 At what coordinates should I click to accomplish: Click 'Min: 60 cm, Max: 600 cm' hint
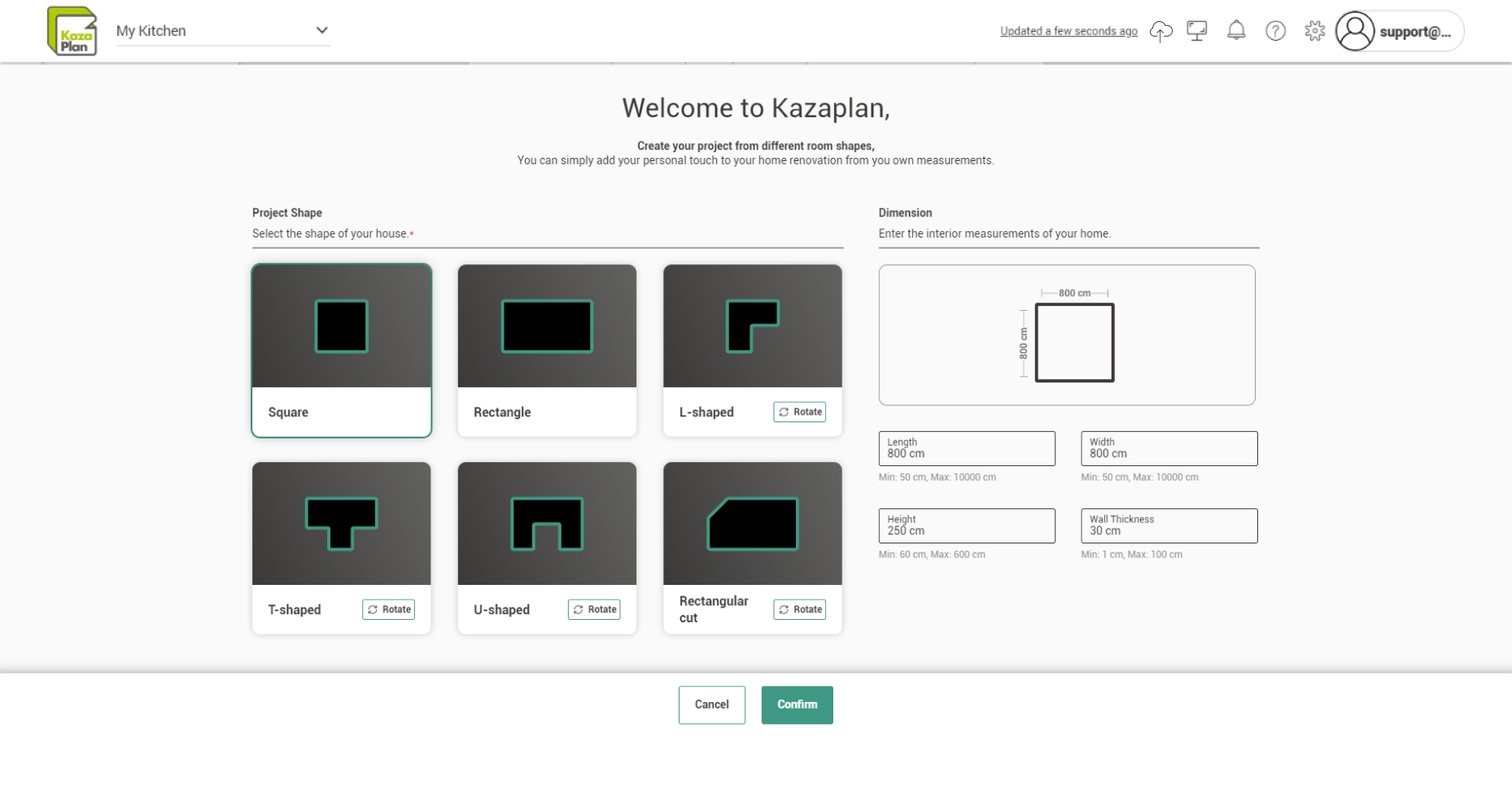click(932, 555)
